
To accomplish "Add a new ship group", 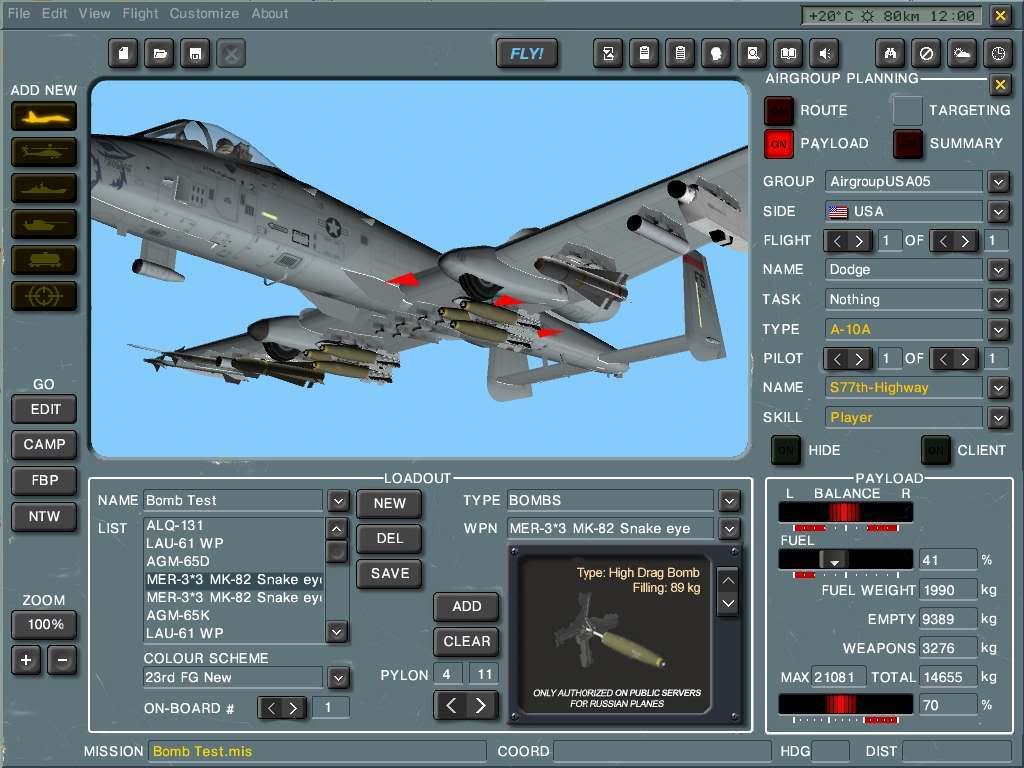I will coord(44,188).
